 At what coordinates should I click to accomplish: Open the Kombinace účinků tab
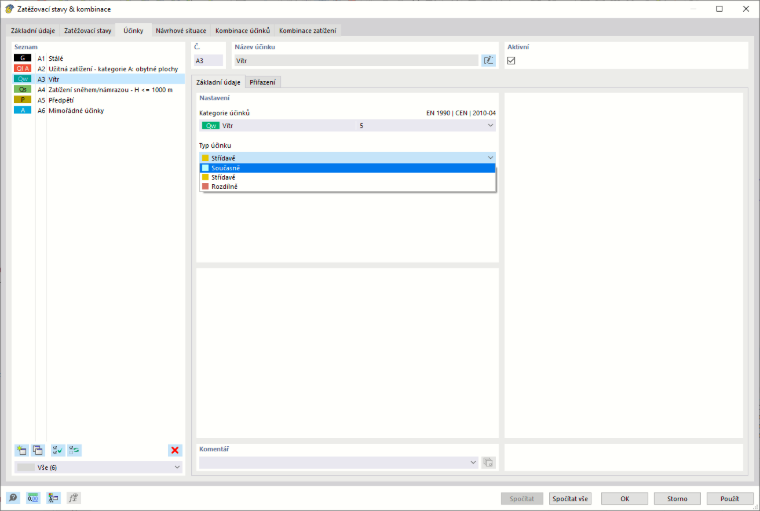click(243, 31)
